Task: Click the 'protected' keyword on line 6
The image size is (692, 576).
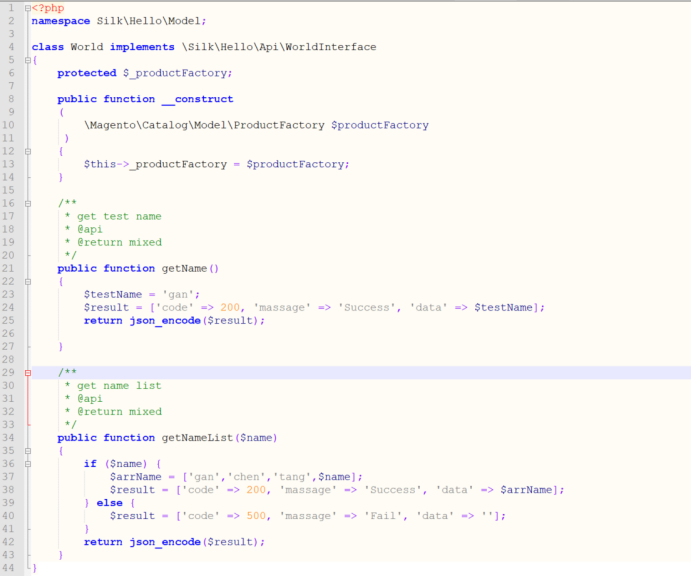Action: tap(87, 73)
